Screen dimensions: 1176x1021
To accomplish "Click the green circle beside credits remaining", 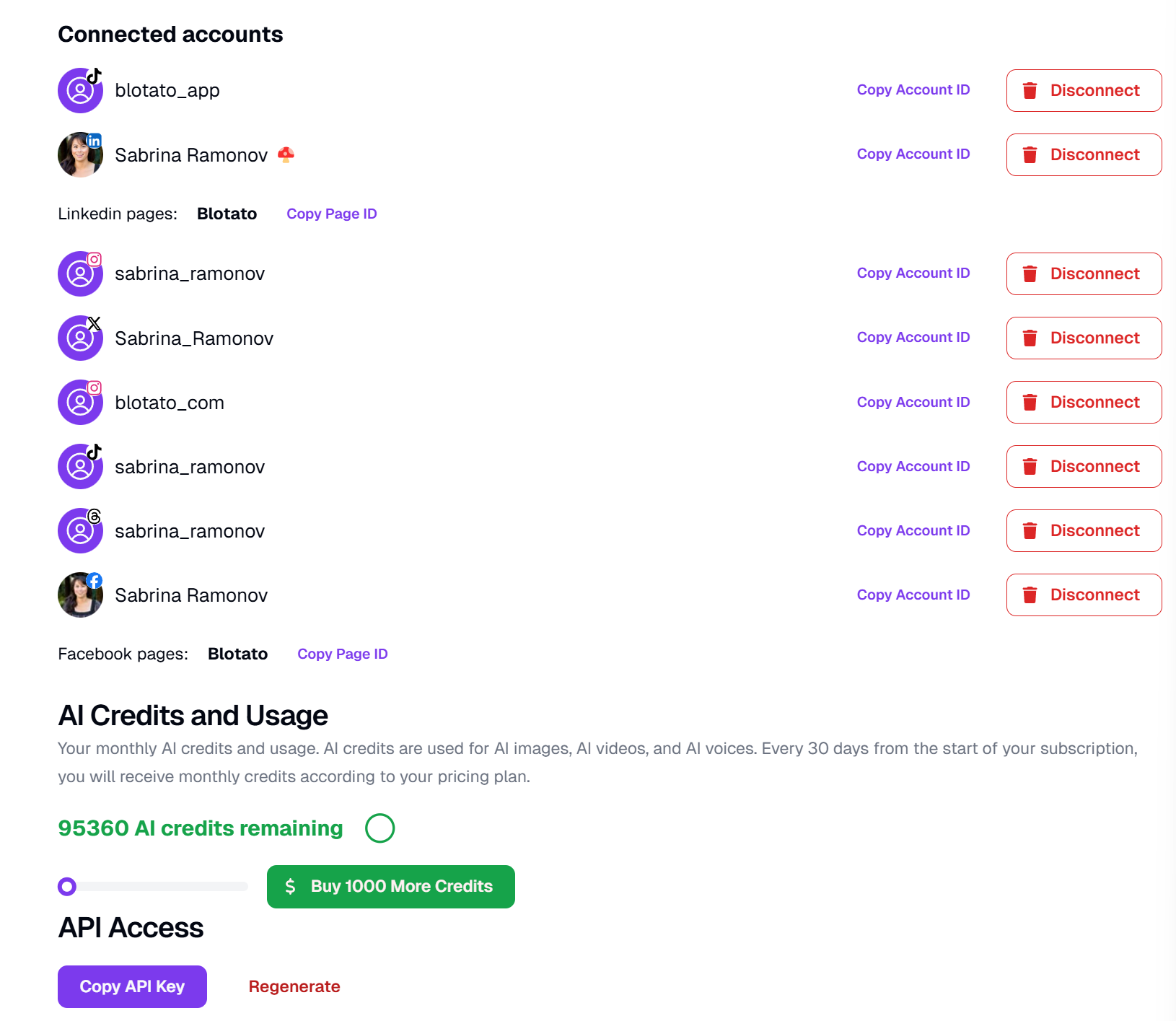I will pyautogui.click(x=379, y=828).
